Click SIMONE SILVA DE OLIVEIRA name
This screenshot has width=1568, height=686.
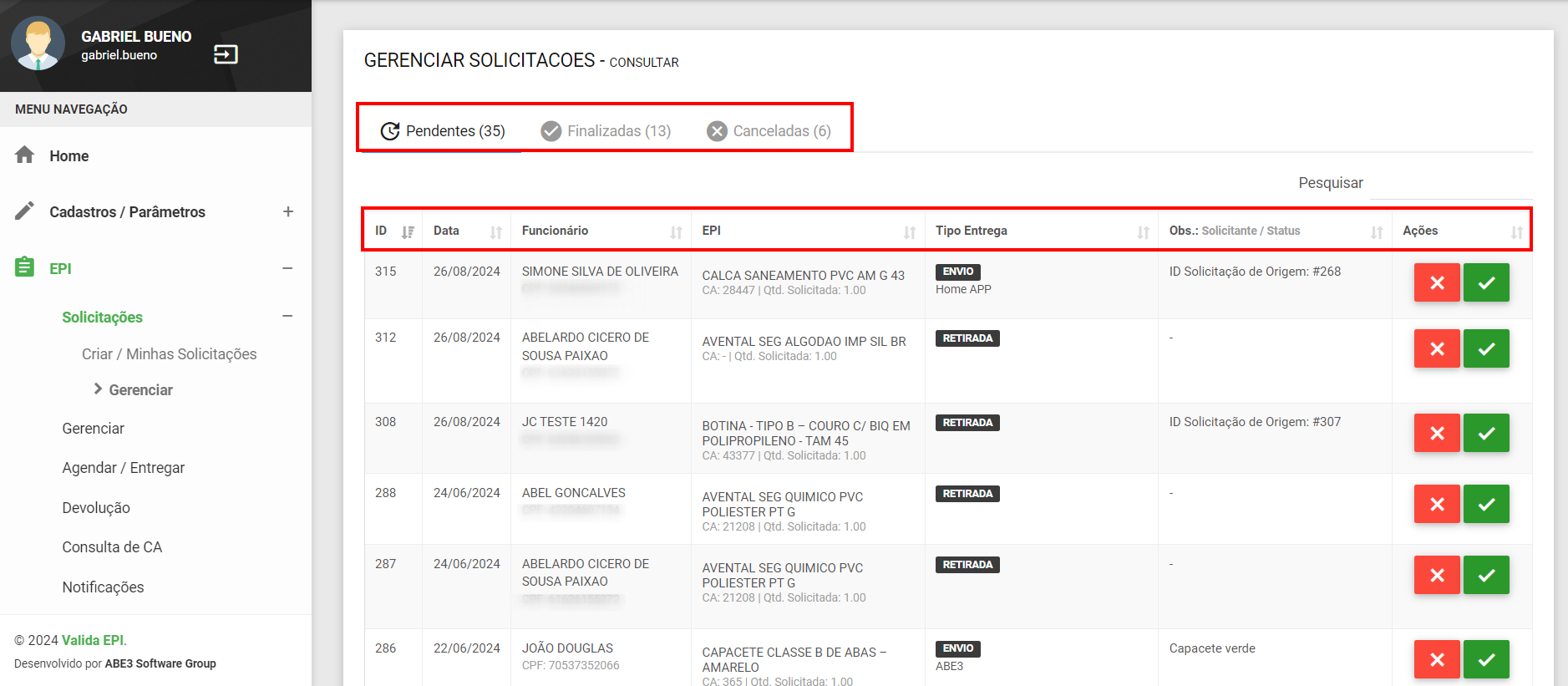[x=600, y=272]
